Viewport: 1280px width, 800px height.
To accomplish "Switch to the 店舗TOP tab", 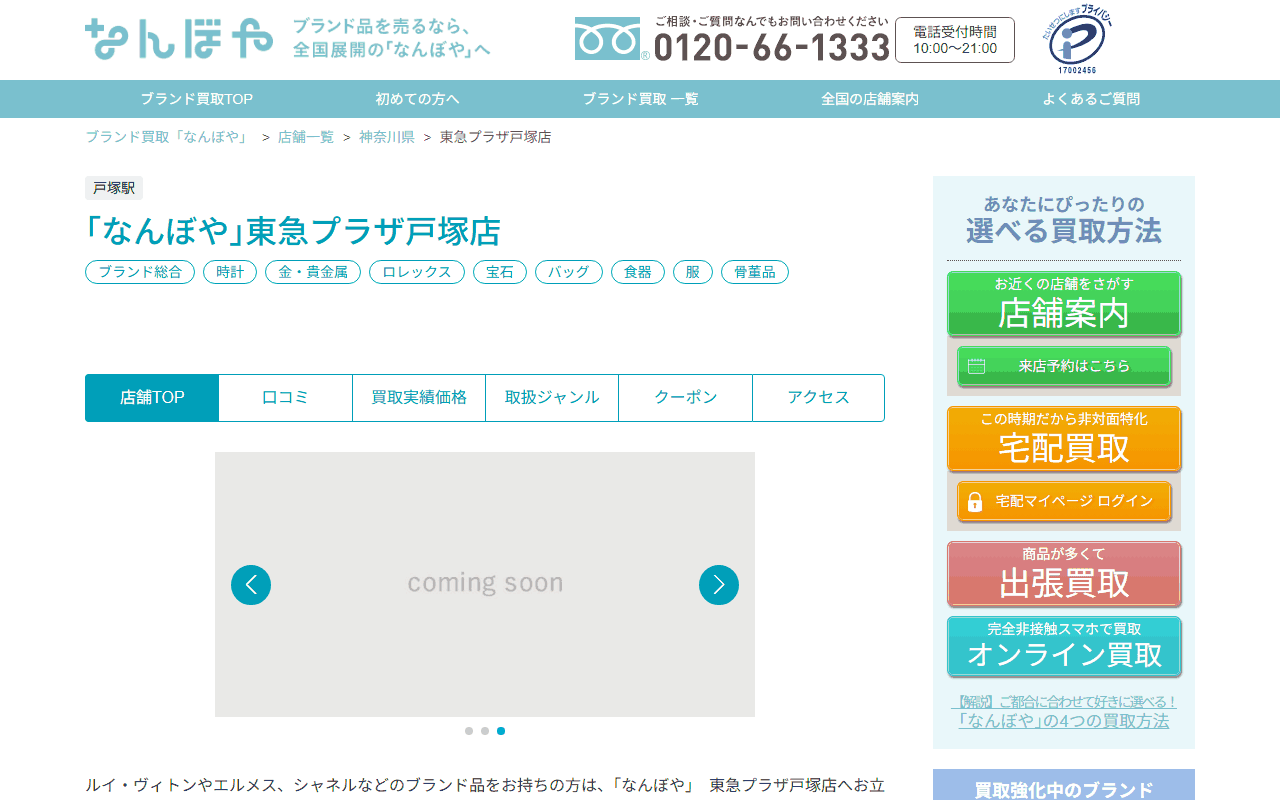I will click(152, 398).
